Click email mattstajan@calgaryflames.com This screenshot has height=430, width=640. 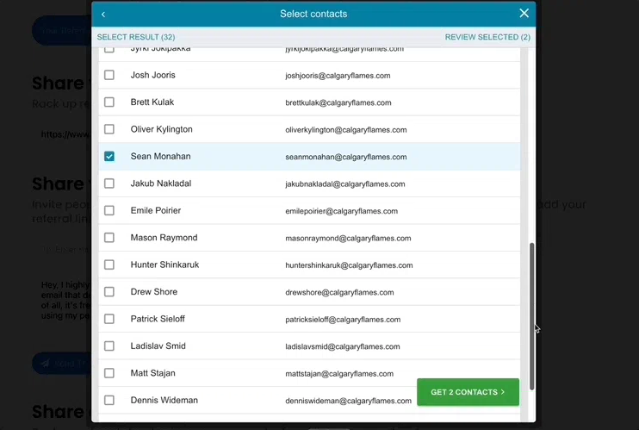340,374
